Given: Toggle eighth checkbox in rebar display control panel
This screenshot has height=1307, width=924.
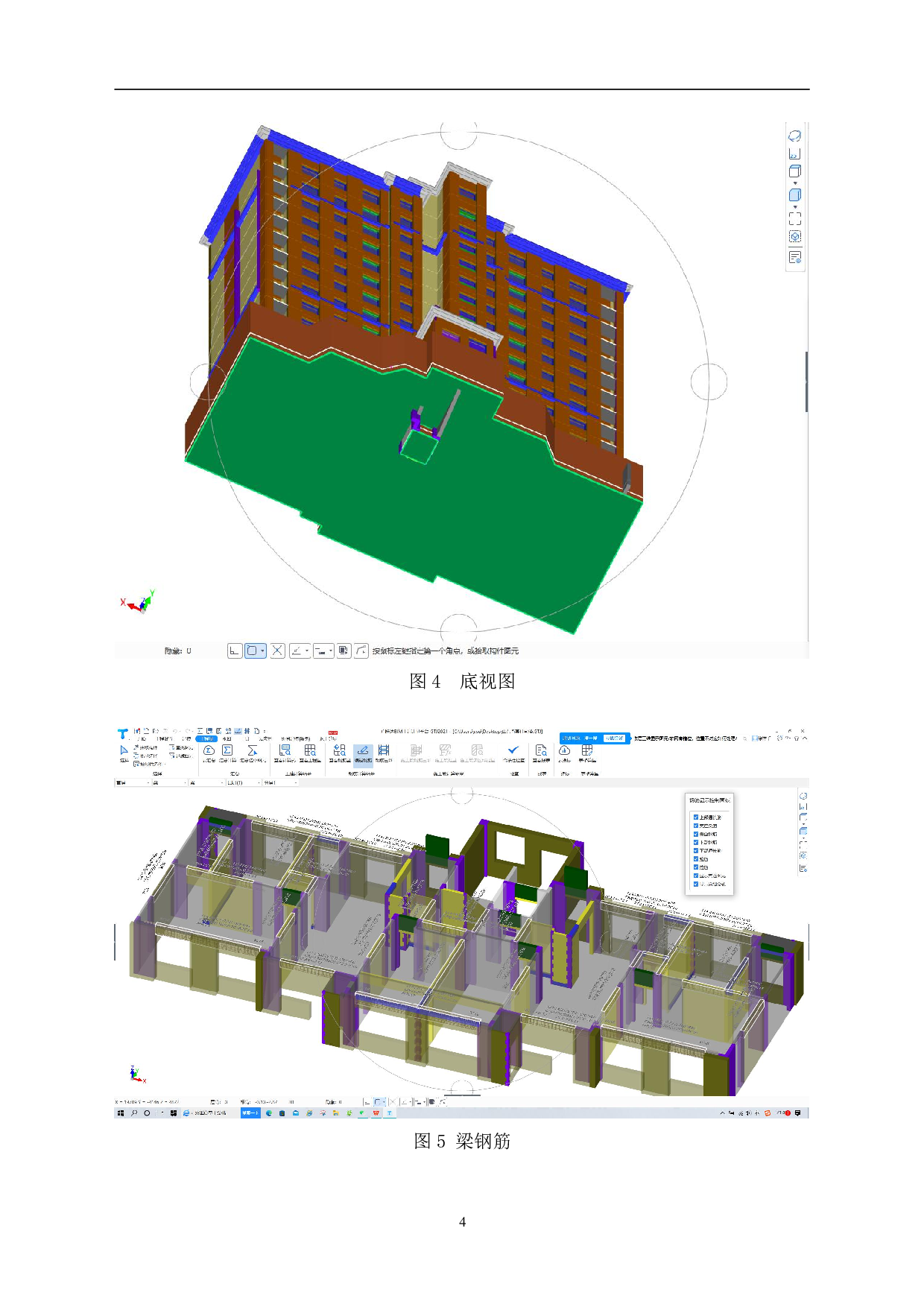Looking at the screenshot, I should [x=696, y=876].
